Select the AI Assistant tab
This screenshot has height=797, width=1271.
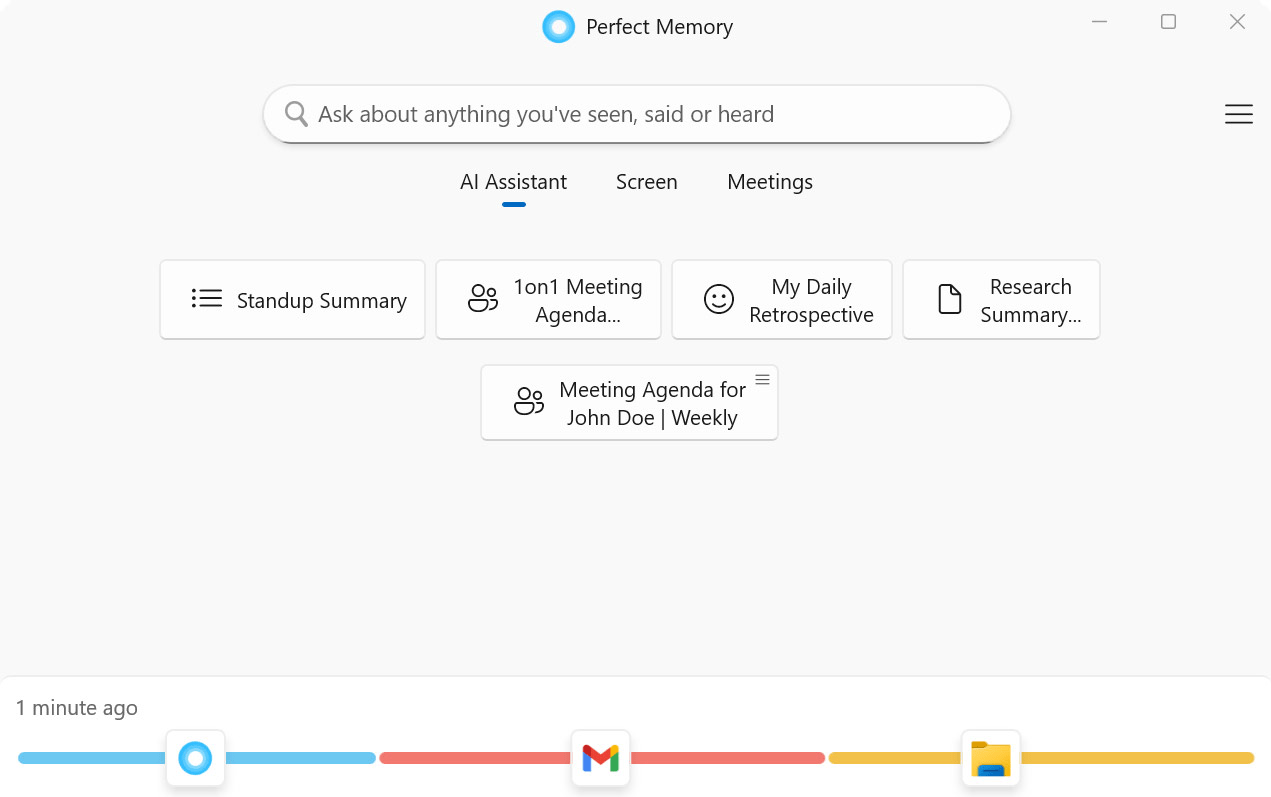pos(513,181)
